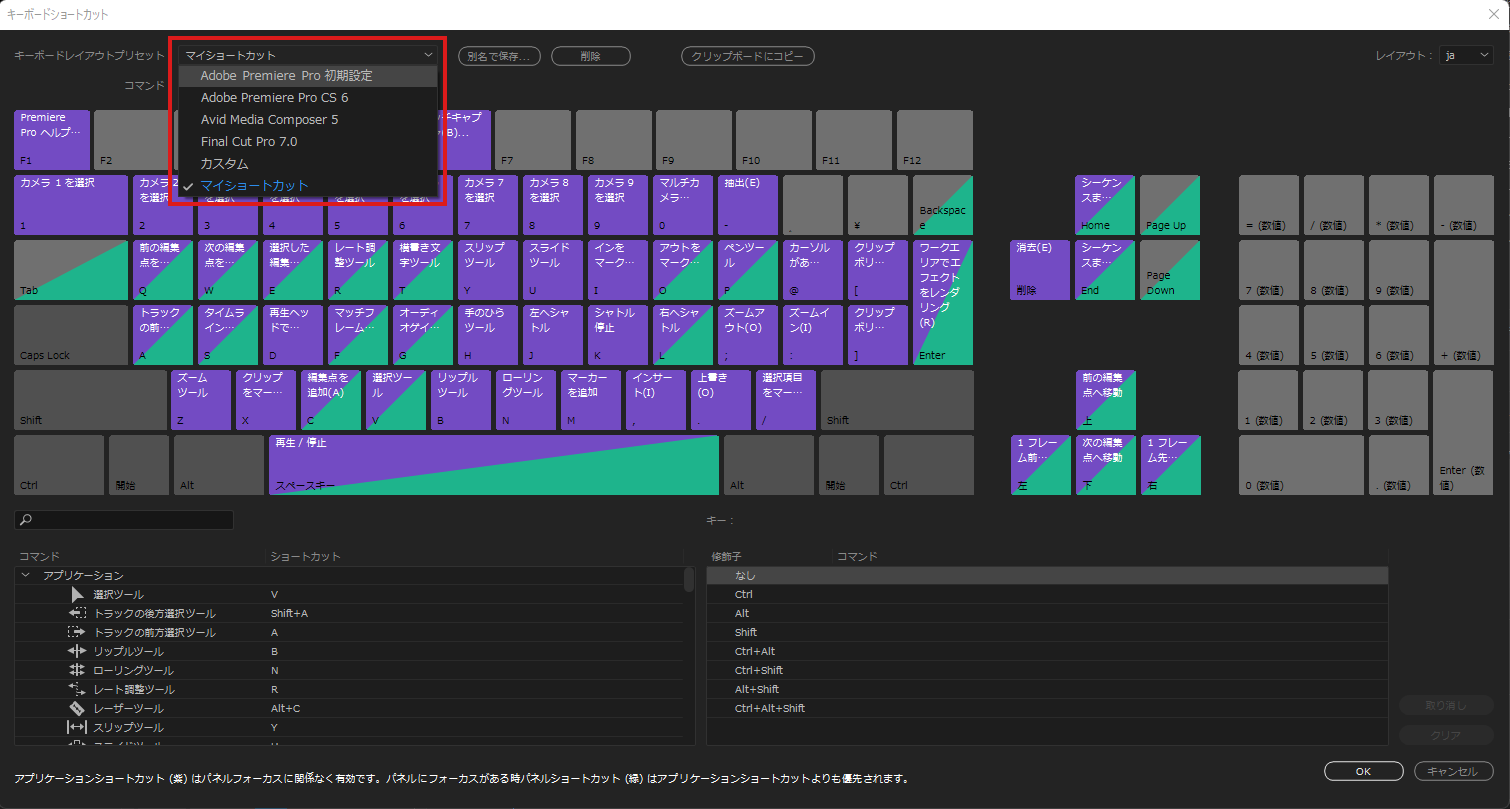
Task: Choose Adobe Premiere Pro 初期設定 preset
Action: 286,76
